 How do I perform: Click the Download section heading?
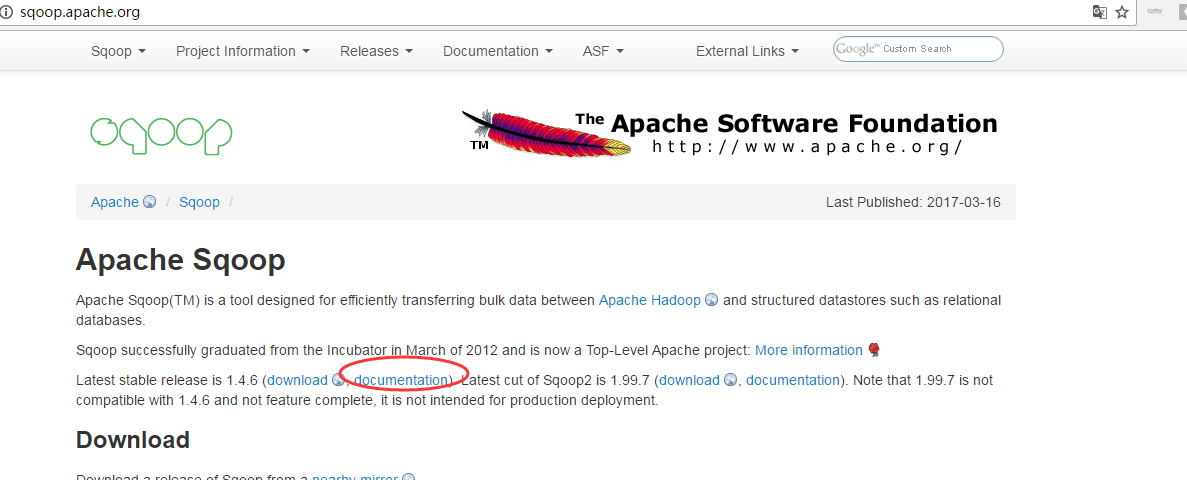coord(132,440)
